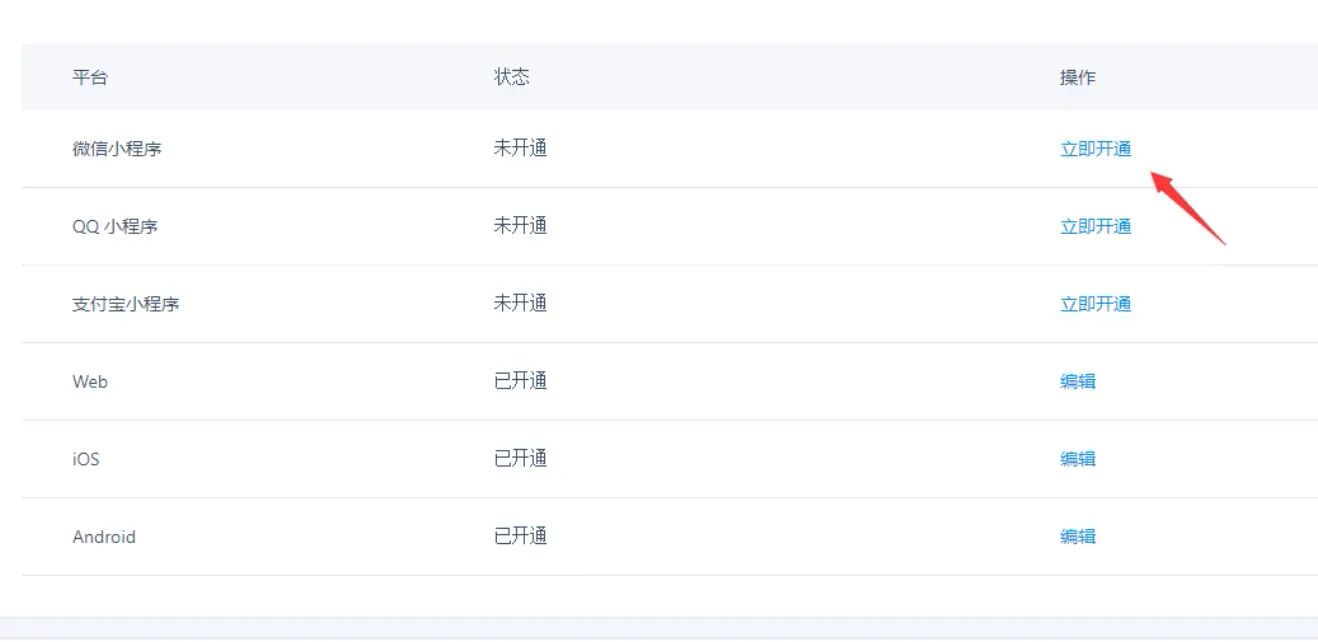Select 未开通 status for QQ 小程序
Viewport: 1318px width, 642px height.
tap(520, 226)
